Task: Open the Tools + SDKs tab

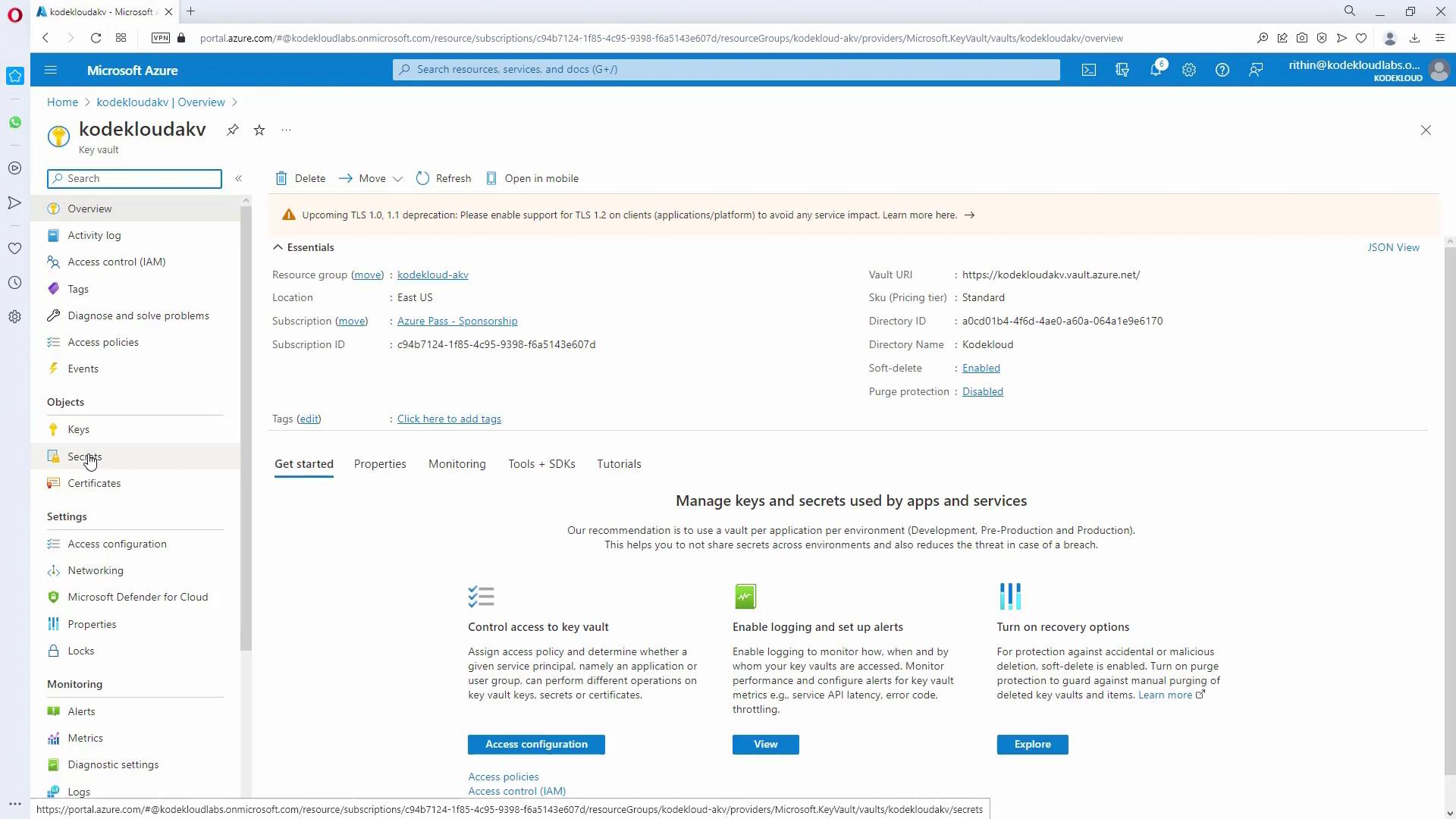Action: [x=541, y=464]
